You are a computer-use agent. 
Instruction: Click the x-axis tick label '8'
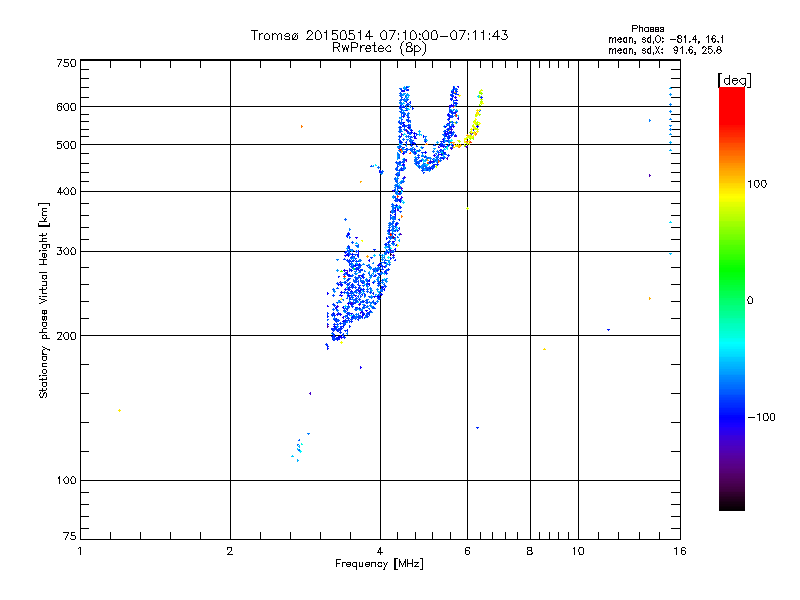click(530, 551)
